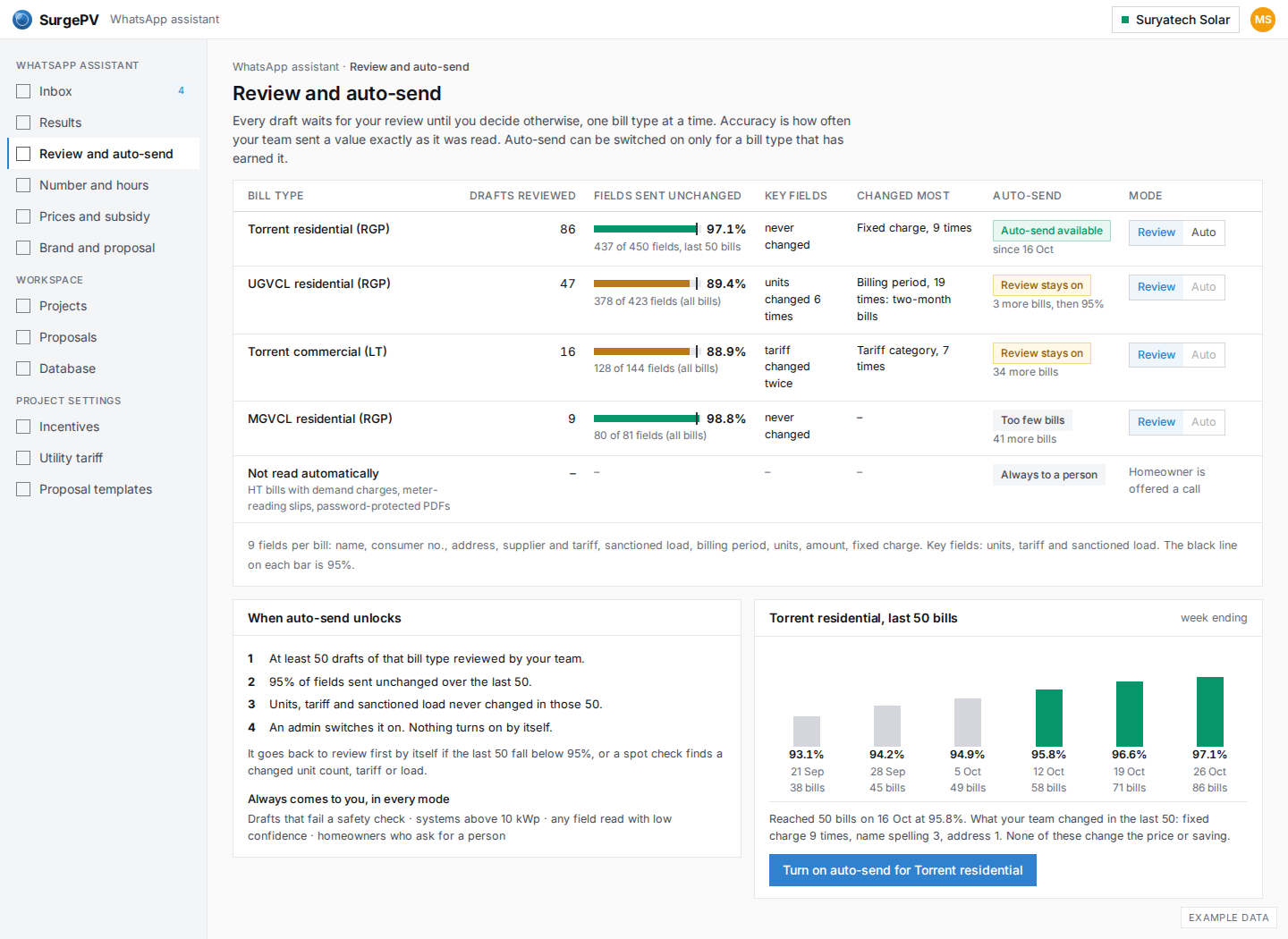
Task: Select Auto mode for MGVCL residential
Action: (1204, 422)
